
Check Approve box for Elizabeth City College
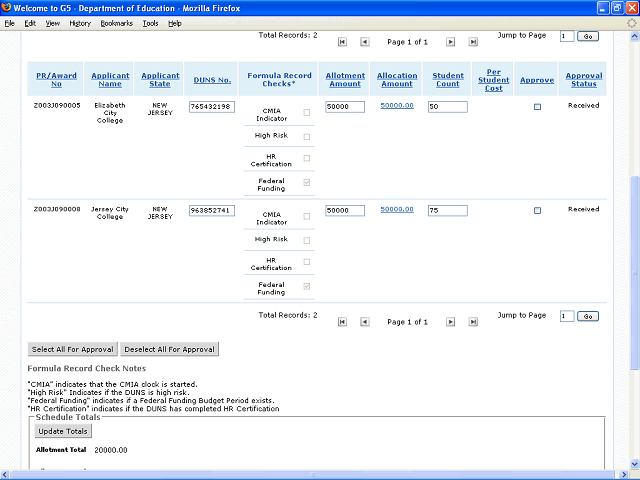537,107
